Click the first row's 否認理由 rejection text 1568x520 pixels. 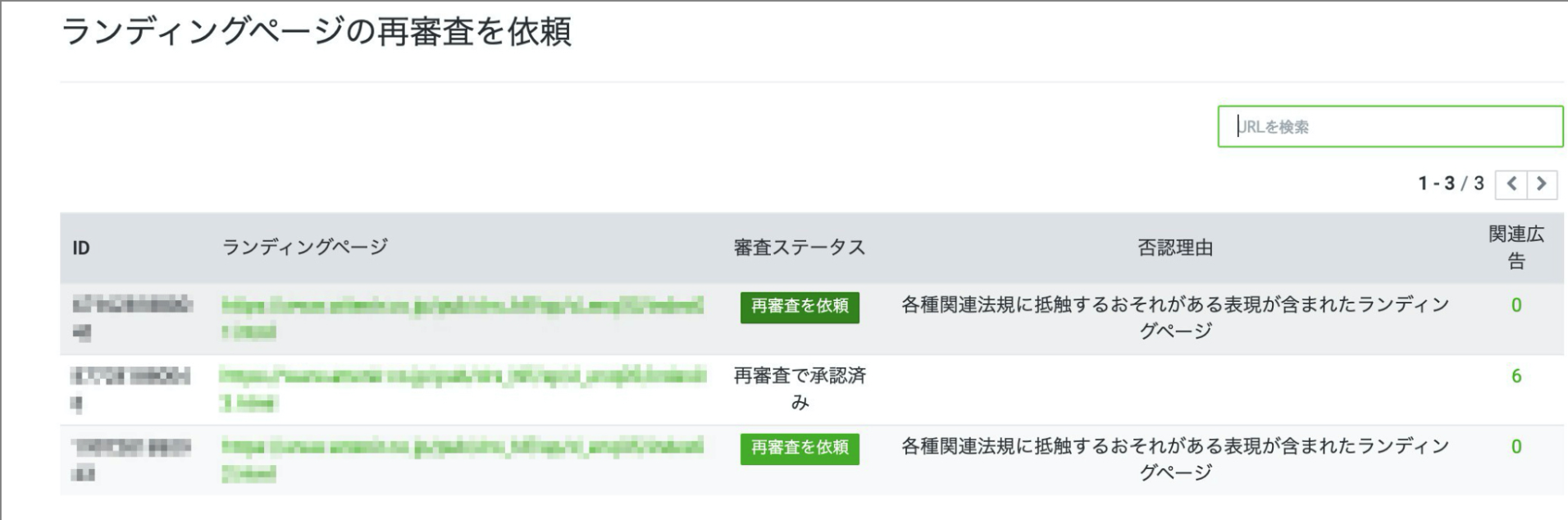(x=1175, y=318)
